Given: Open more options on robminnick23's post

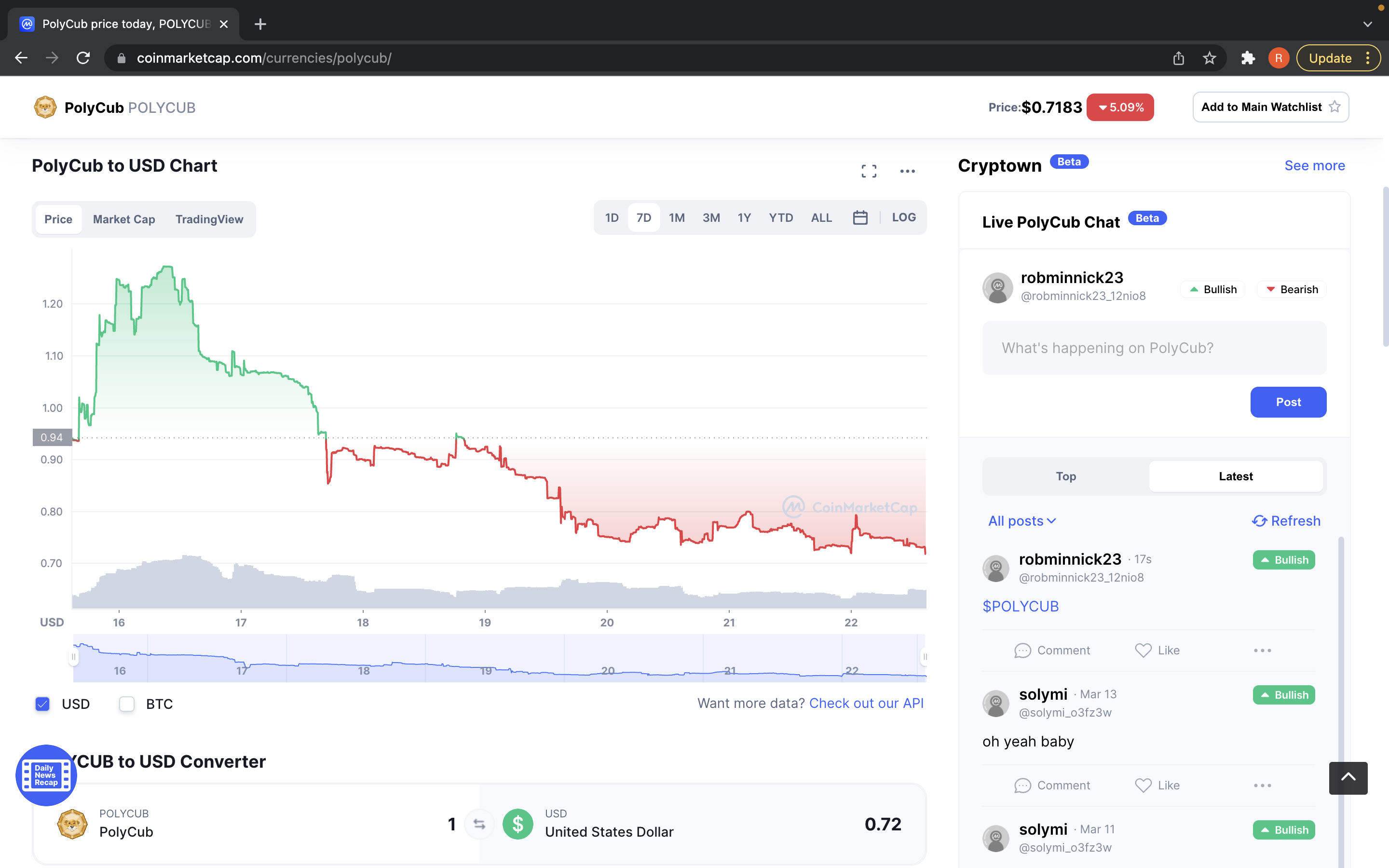Looking at the screenshot, I should (1262, 651).
